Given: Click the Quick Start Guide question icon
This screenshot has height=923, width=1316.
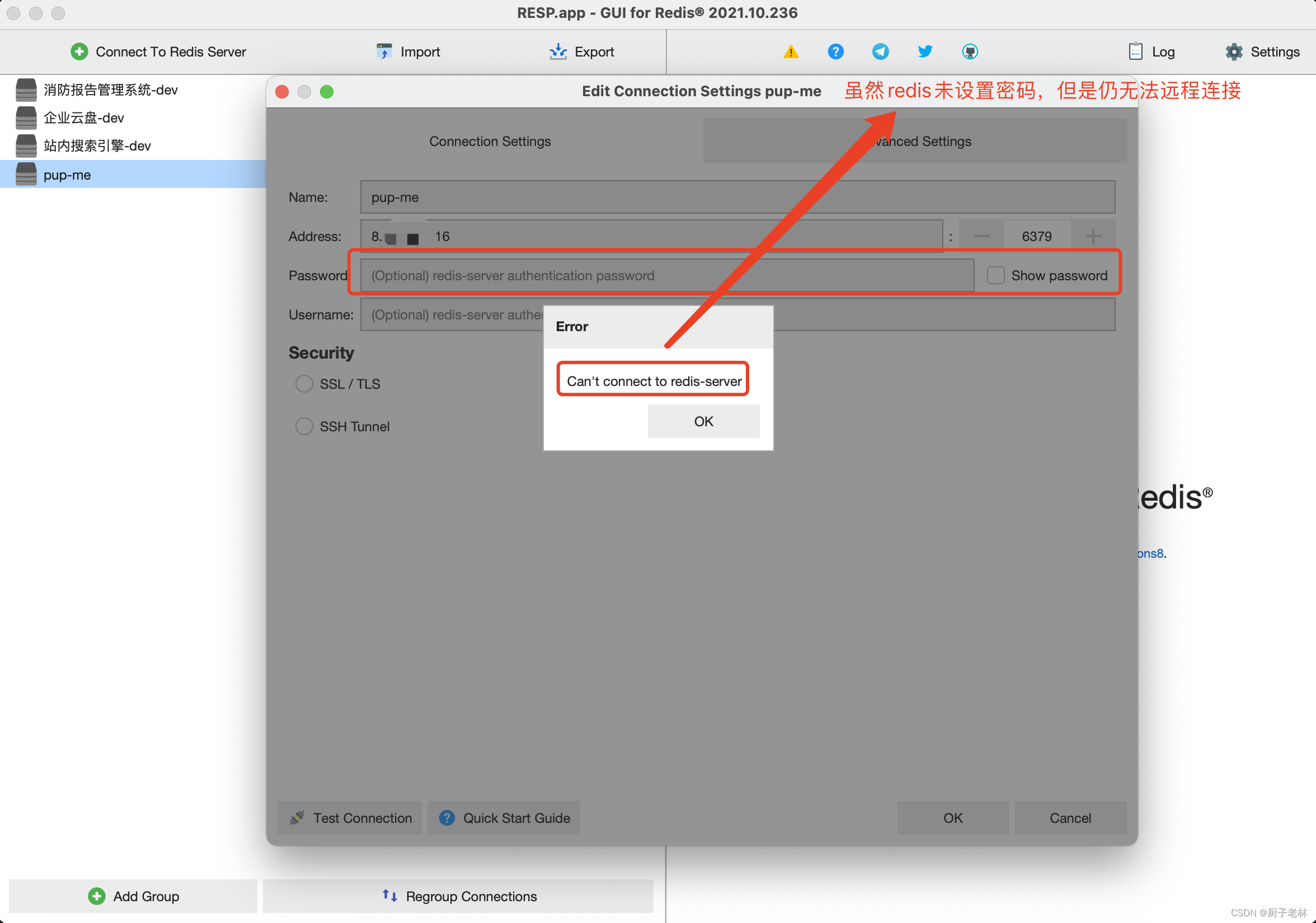Looking at the screenshot, I should tap(446, 818).
